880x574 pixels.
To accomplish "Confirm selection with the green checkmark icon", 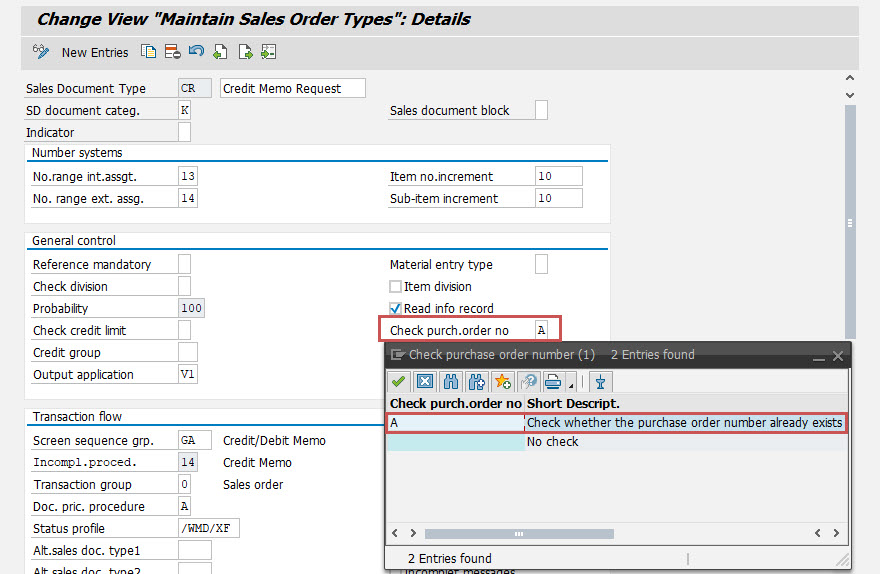I will point(399,381).
